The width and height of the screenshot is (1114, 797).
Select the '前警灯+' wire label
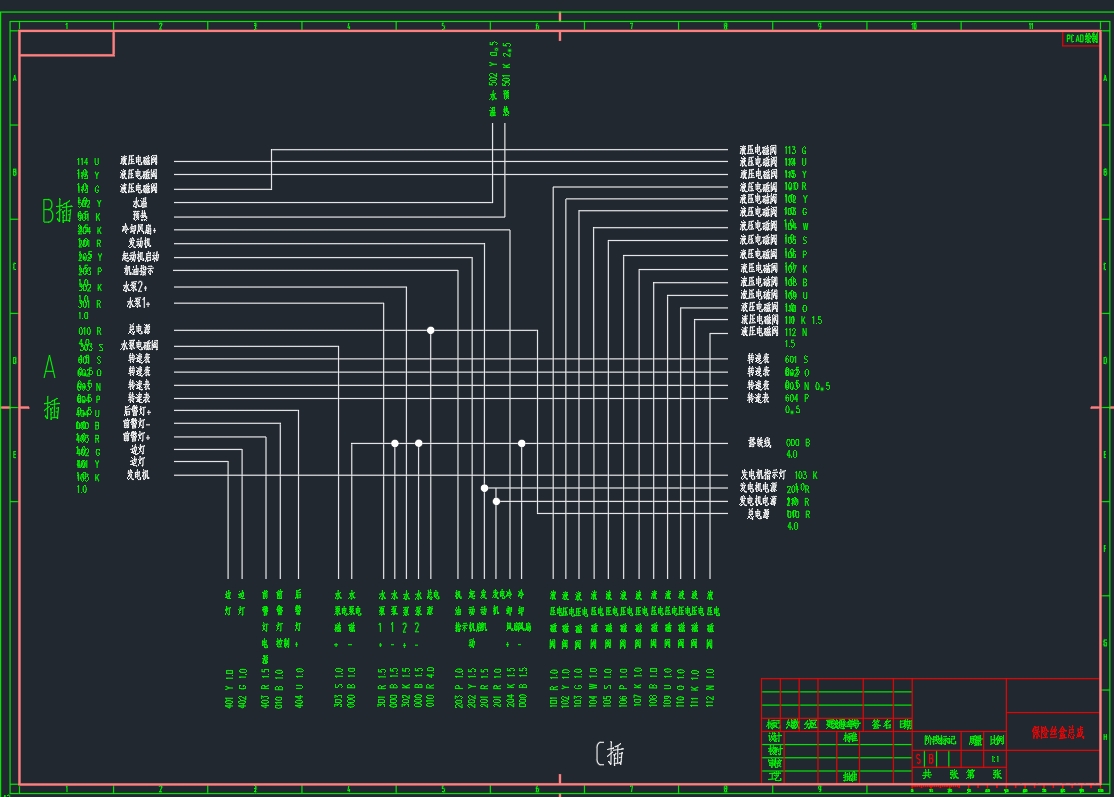[136, 437]
